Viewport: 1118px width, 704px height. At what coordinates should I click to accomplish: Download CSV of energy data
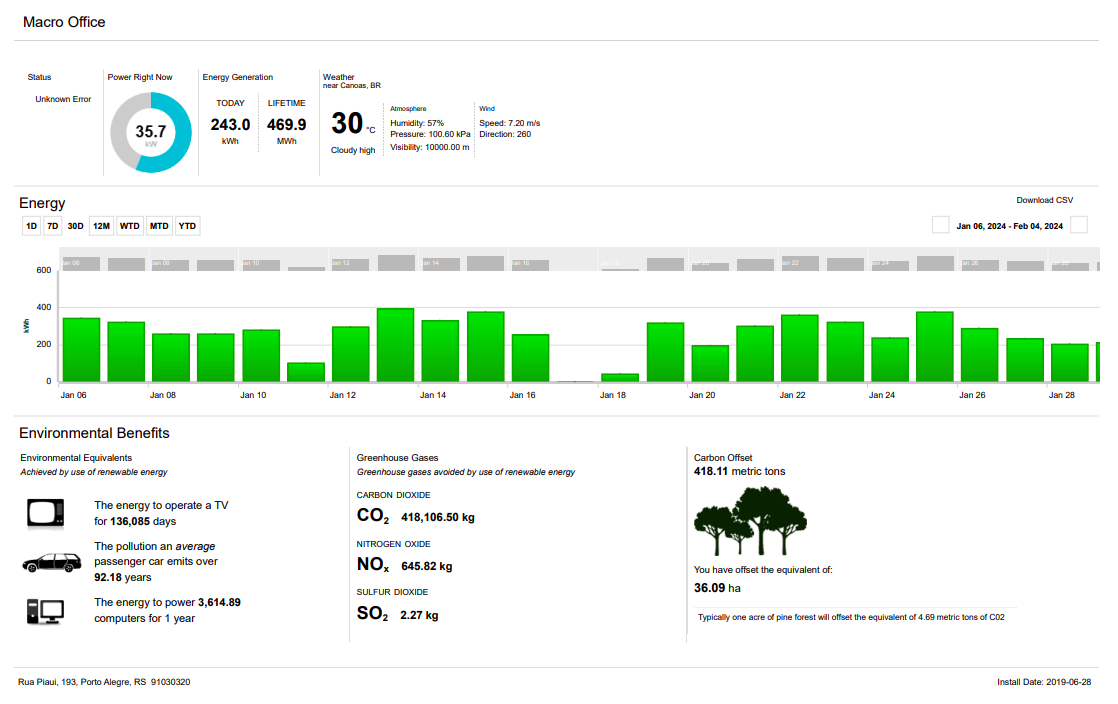pos(1044,200)
